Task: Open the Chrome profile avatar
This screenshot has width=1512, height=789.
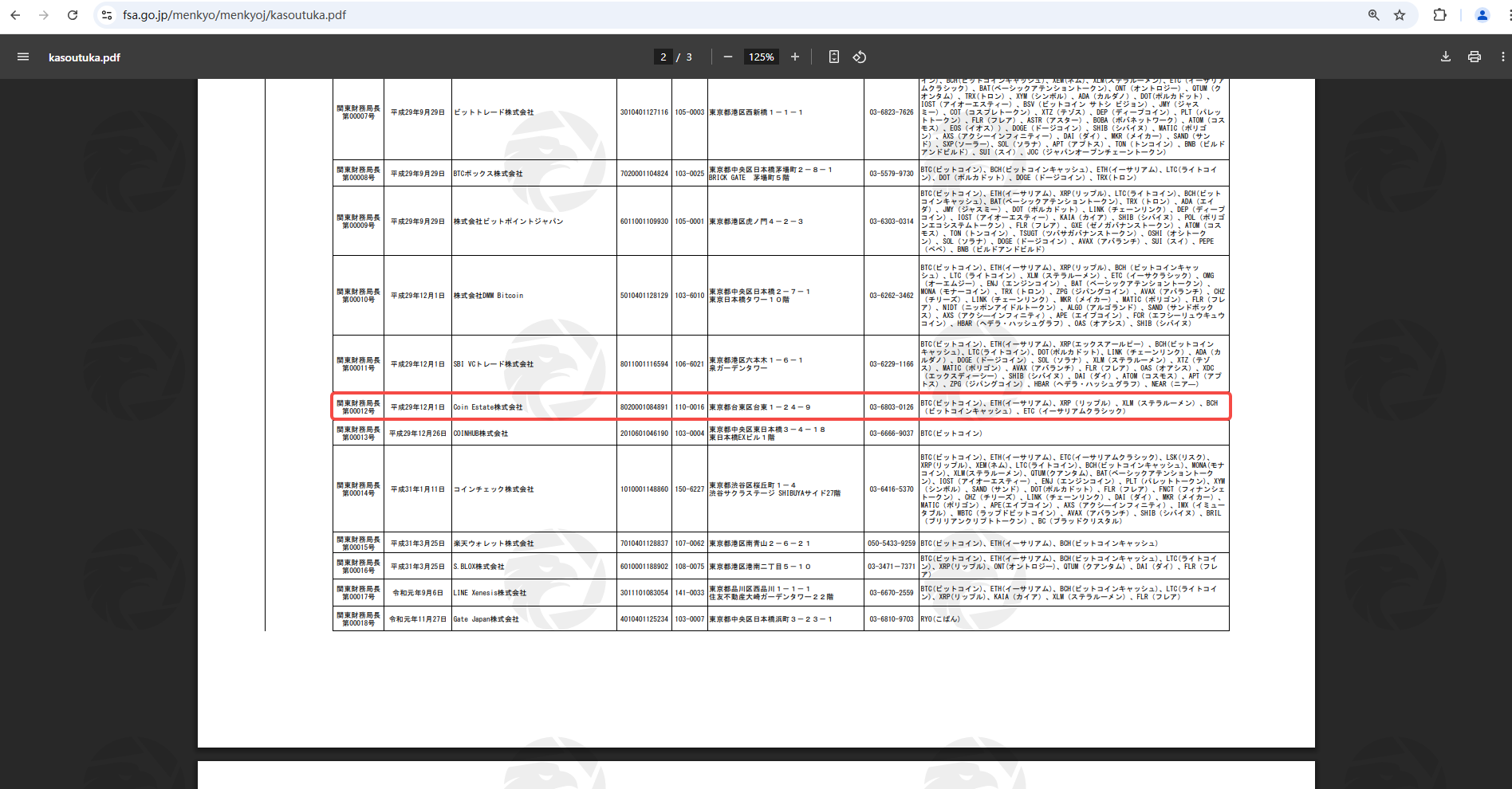Action: pyautogui.click(x=1482, y=15)
